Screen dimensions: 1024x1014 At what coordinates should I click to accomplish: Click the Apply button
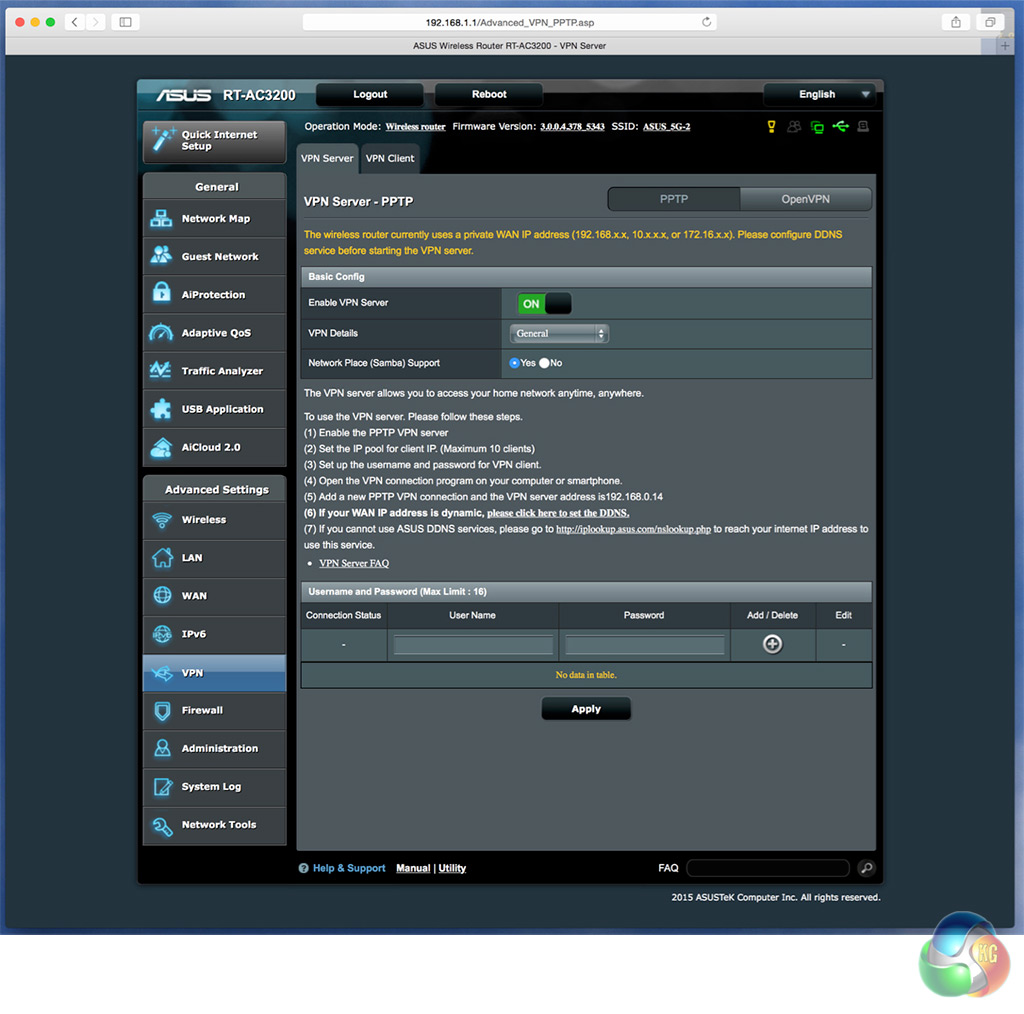(586, 709)
